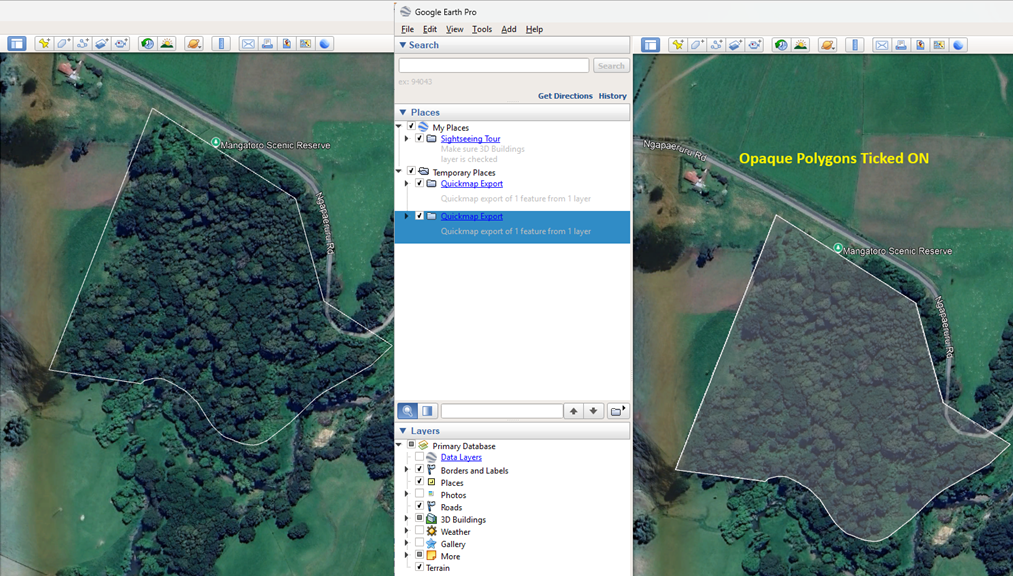Expand the Sightseeing Tour folder
This screenshot has width=1013, height=579.
(407, 139)
